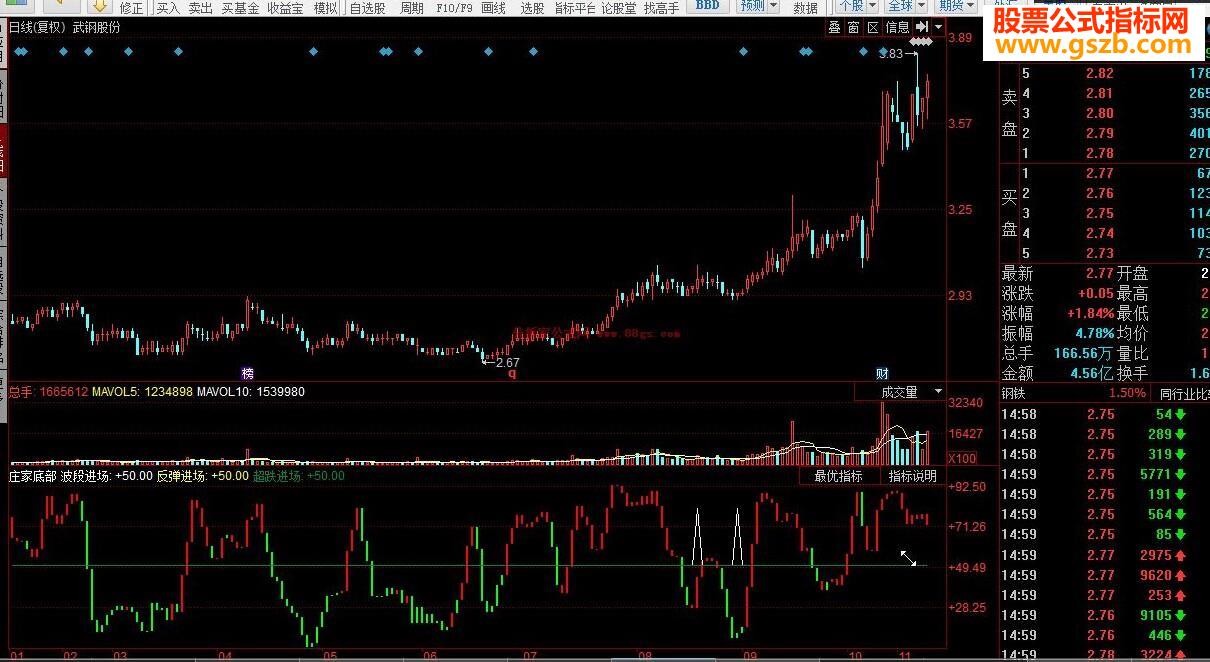Open the 自选股 watchlist
Screen dimensions: 1210x662
click(367, 8)
